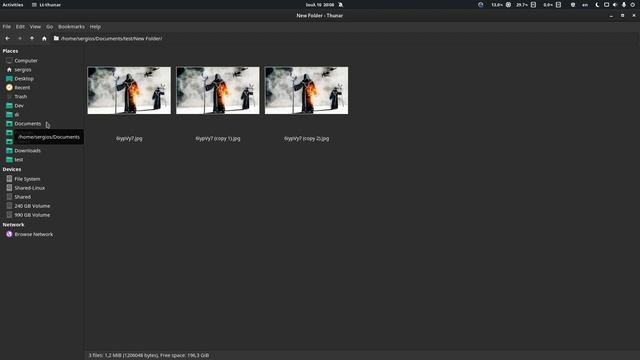Image resolution: width=640 pixels, height=360 pixels.
Task: Click the Browse Network globe icon
Action: (9, 234)
